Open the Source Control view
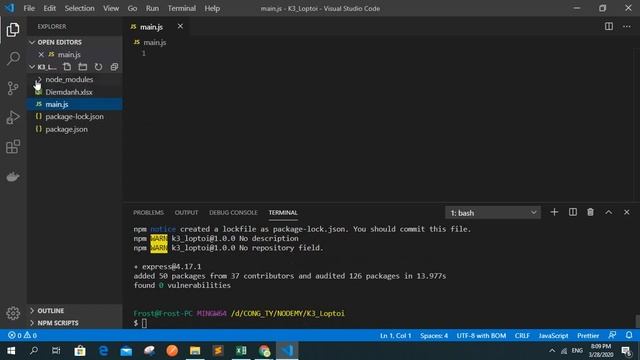This screenshot has width=640, height=360. (x=13, y=88)
